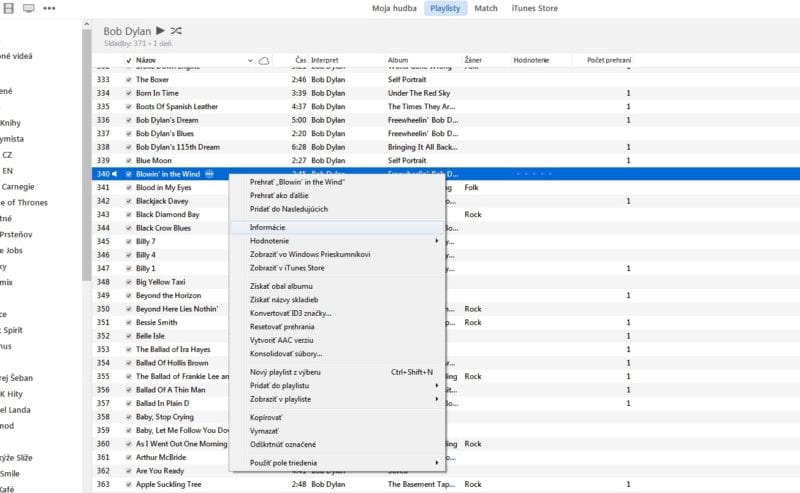Open the Názov column sort dropdown arrow
This screenshot has height=493, width=800.
(x=250, y=61)
